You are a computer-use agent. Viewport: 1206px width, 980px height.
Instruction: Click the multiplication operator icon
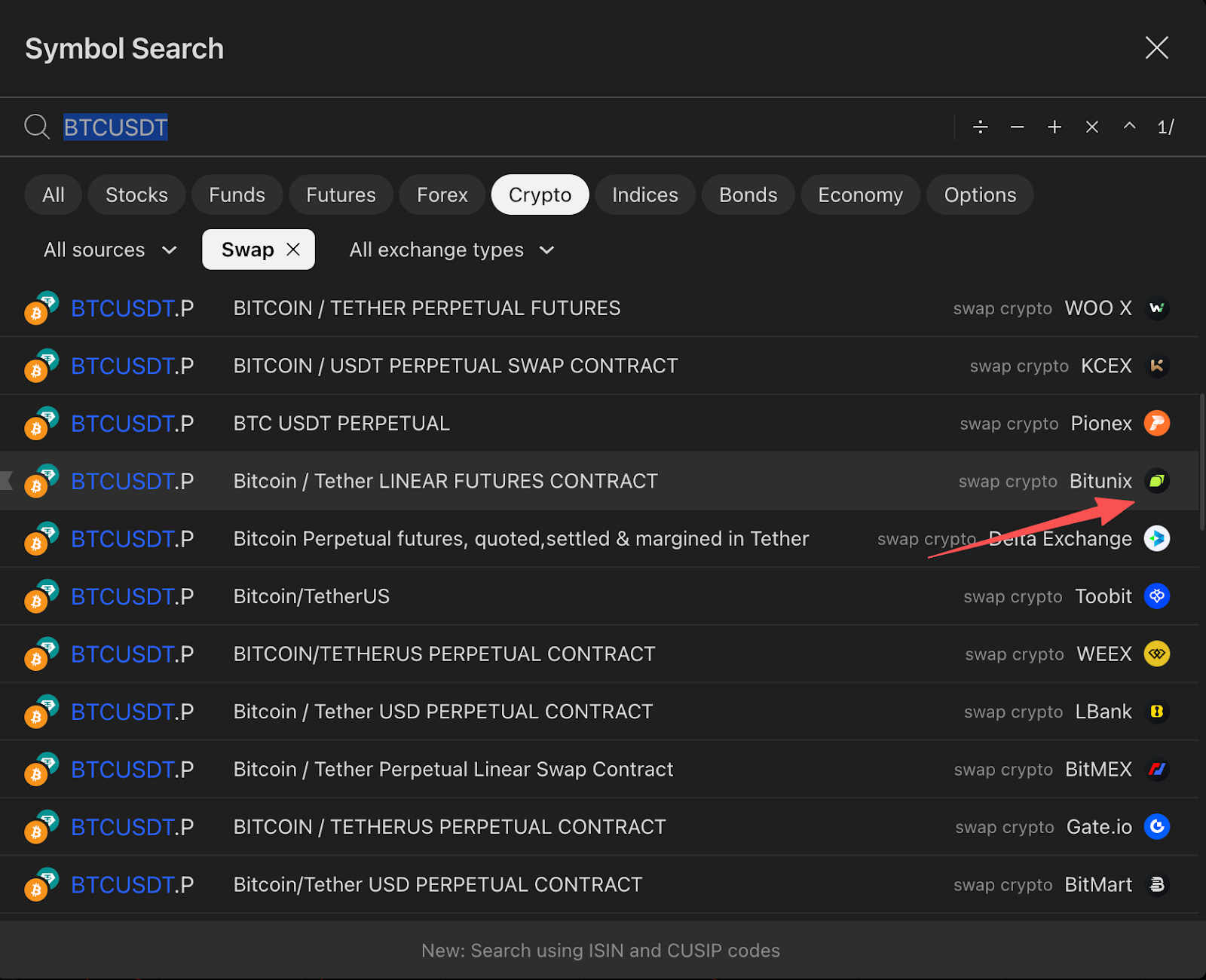tap(1091, 127)
